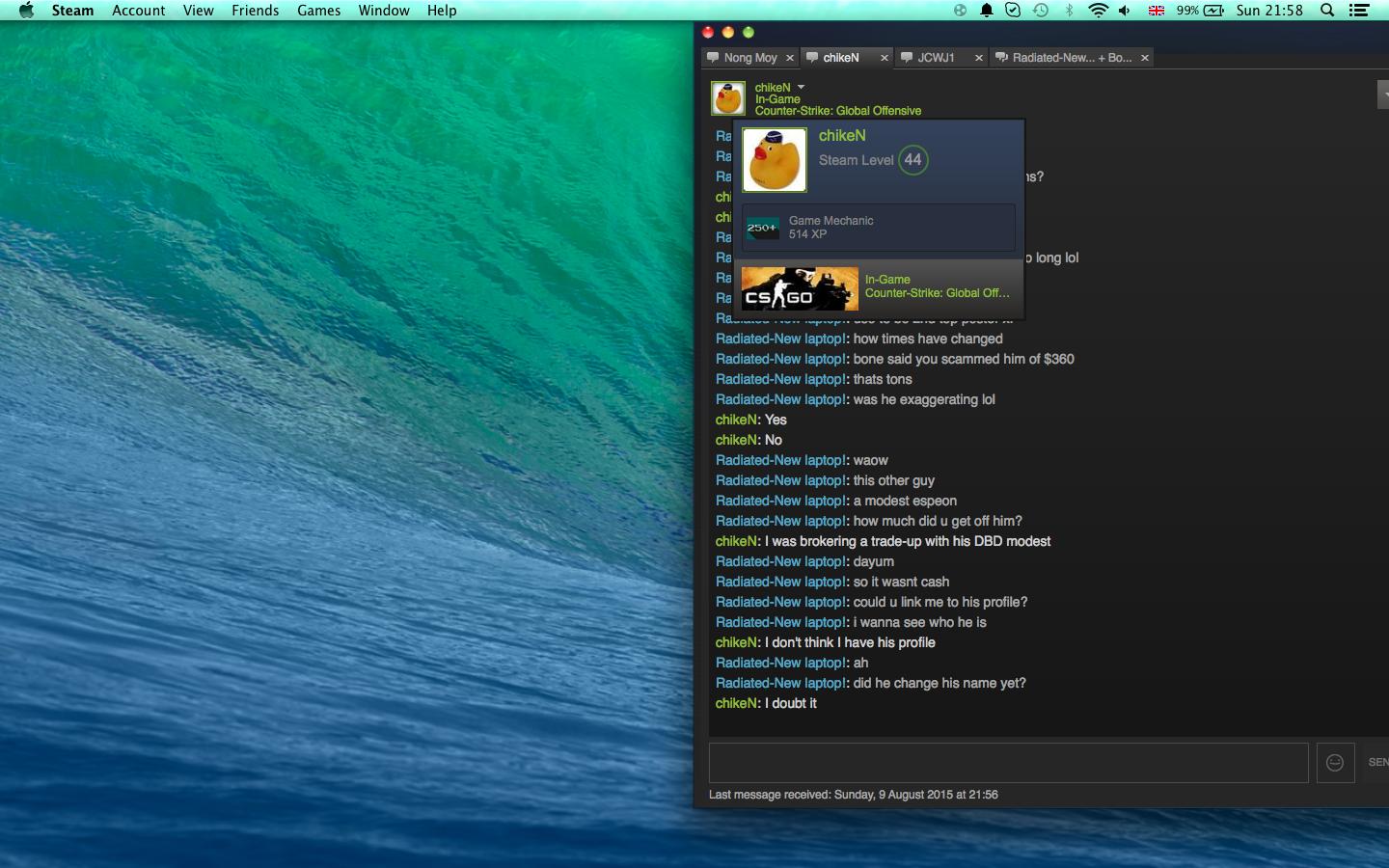Expand the dropdown arrow beside chikeN name
Viewport: 1389px width, 868px height.
click(801, 88)
